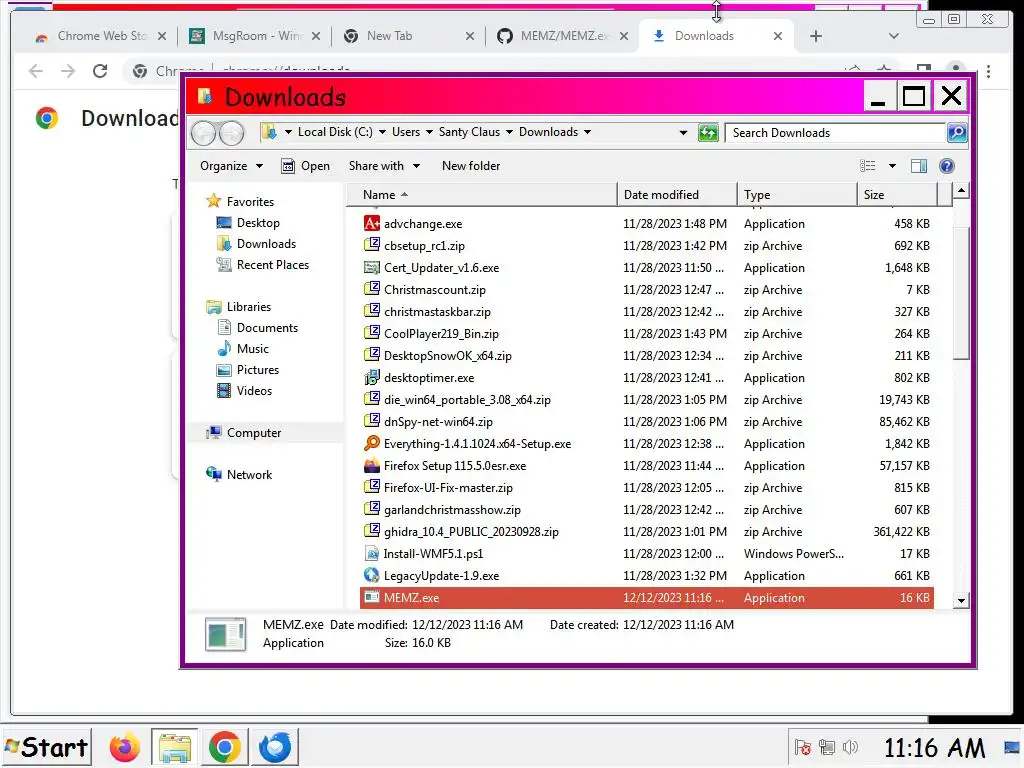Click the network tray icon
The width and height of the screenshot is (1024, 768).
[826, 747]
